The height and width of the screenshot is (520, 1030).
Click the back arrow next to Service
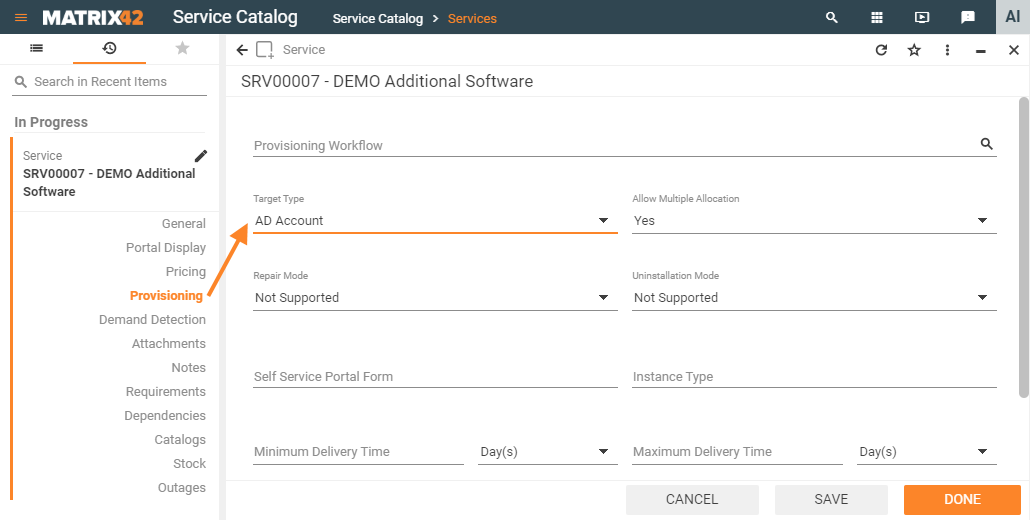point(242,50)
